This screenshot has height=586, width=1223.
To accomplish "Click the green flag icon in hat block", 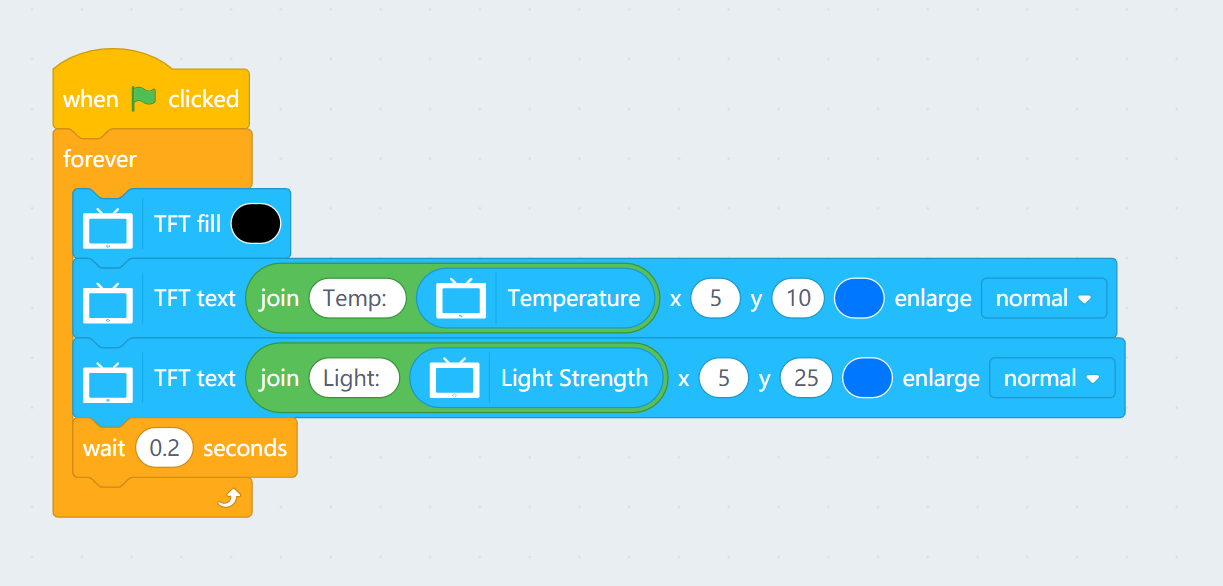I will point(144,98).
